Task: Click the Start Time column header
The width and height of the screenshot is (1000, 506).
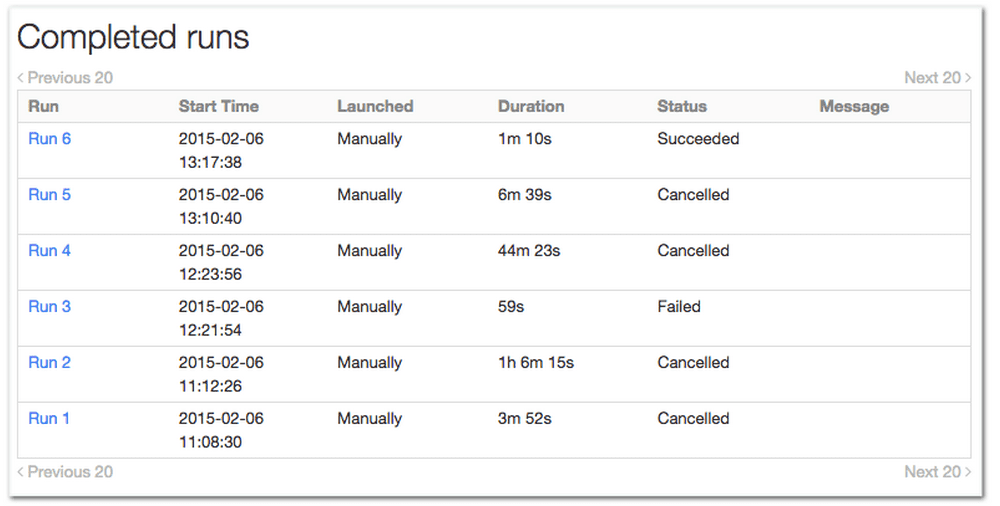Action: click(218, 106)
